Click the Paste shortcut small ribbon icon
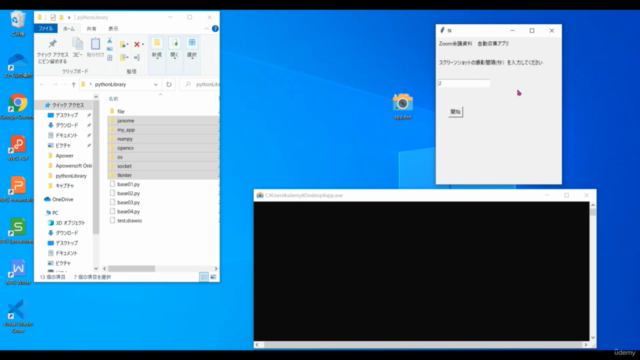 pos(109,58)
